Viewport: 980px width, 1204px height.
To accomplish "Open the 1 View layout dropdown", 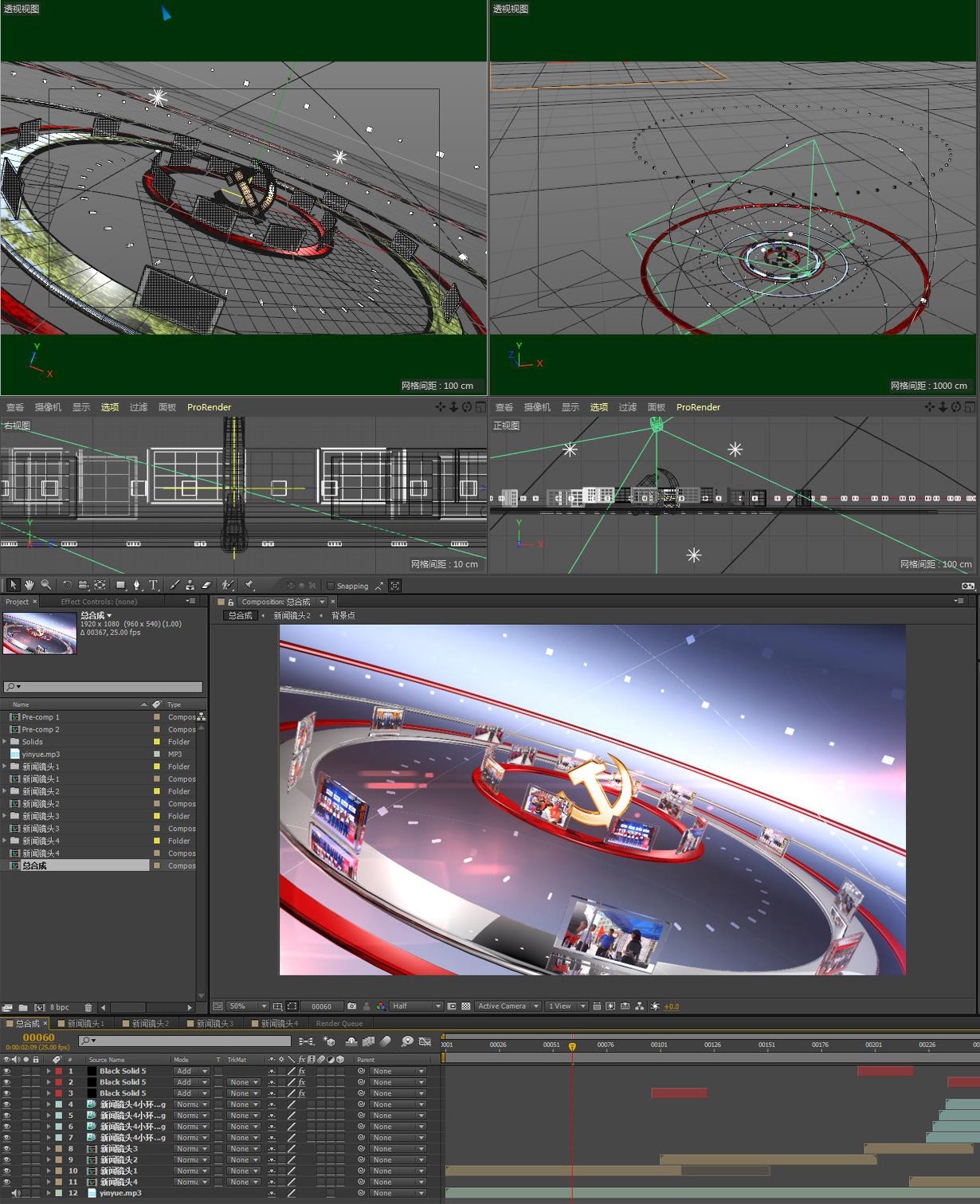I will (566, 1006).
